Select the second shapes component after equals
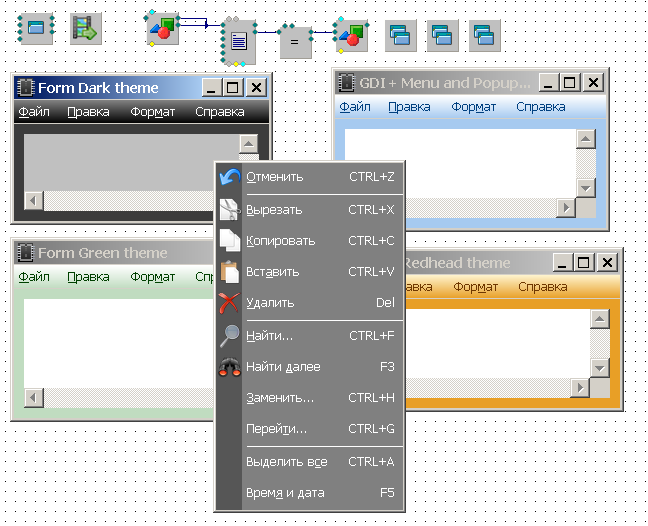648x526 pixels. click(351, 36)
